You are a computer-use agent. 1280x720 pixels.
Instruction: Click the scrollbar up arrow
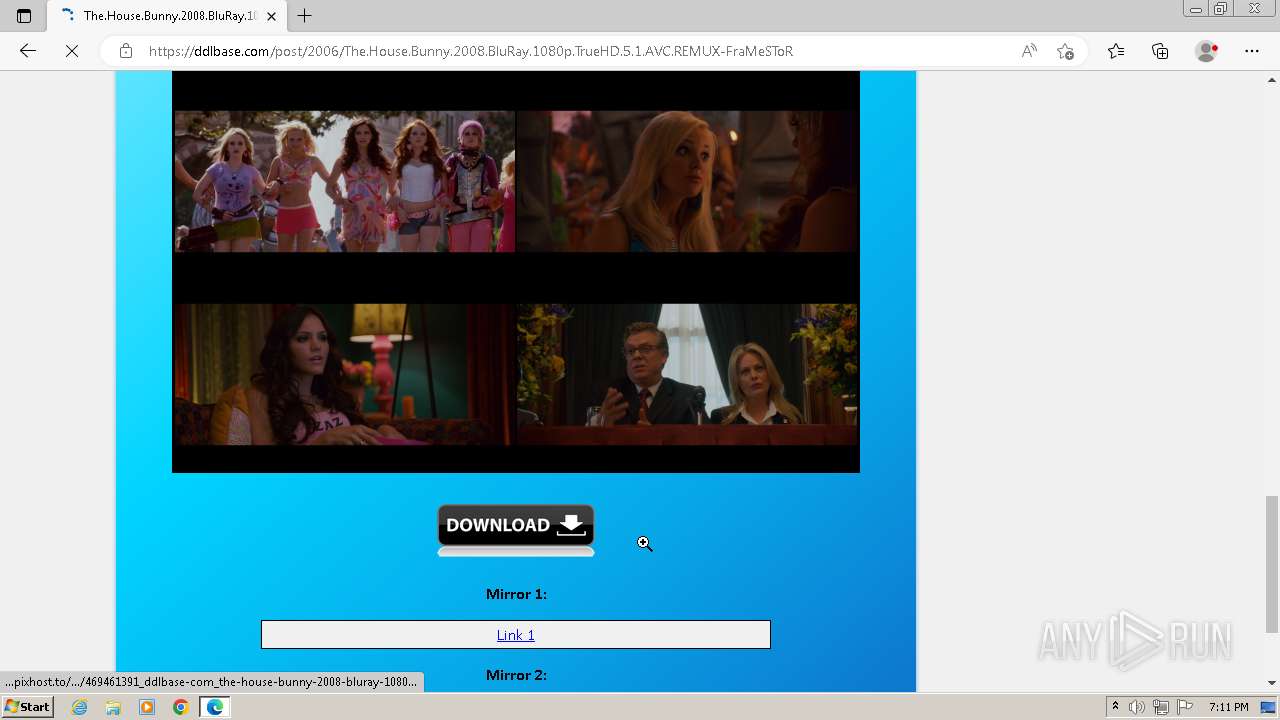pos(1272,80)
